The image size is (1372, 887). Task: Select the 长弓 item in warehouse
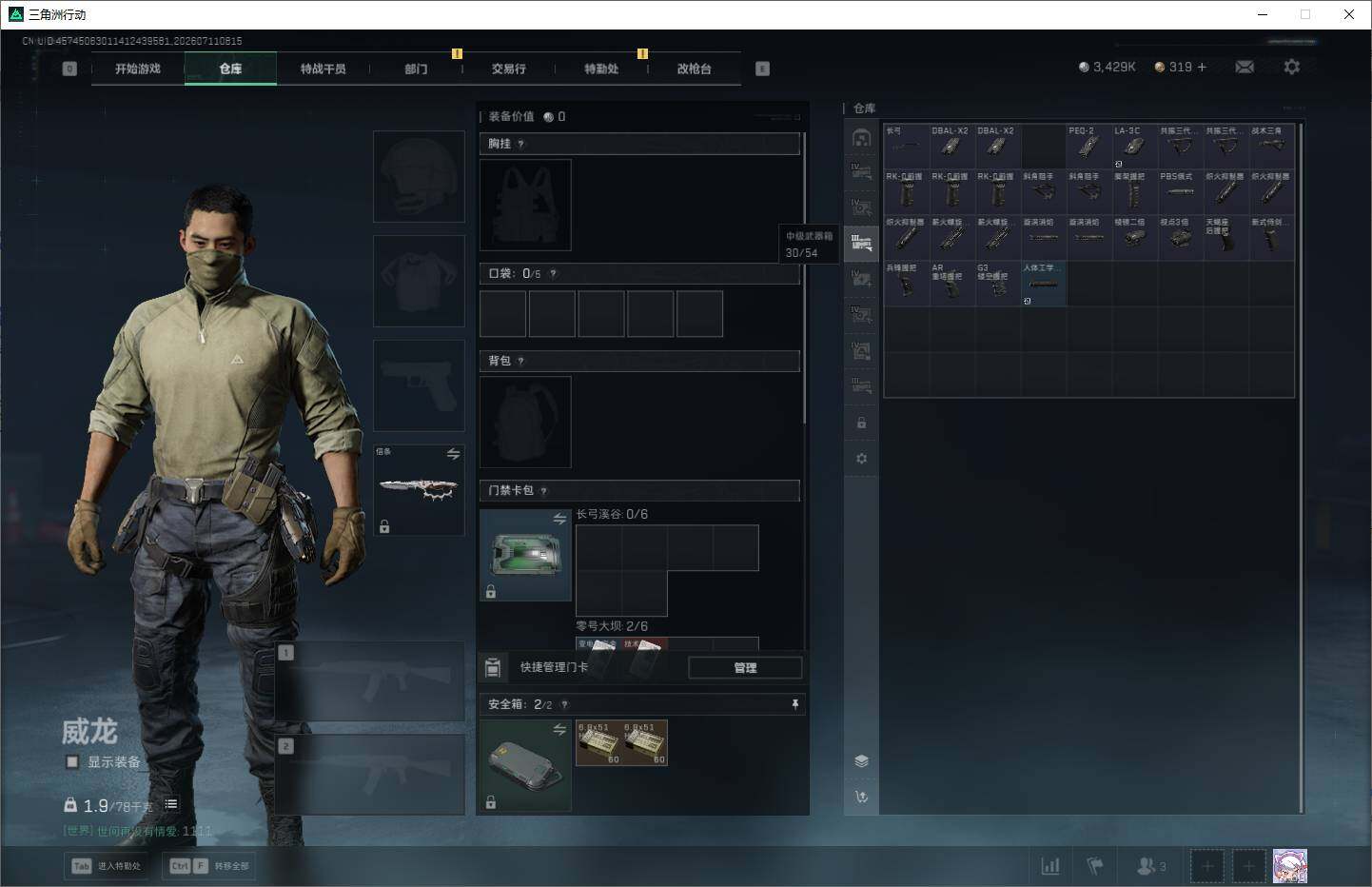[907, 147]
